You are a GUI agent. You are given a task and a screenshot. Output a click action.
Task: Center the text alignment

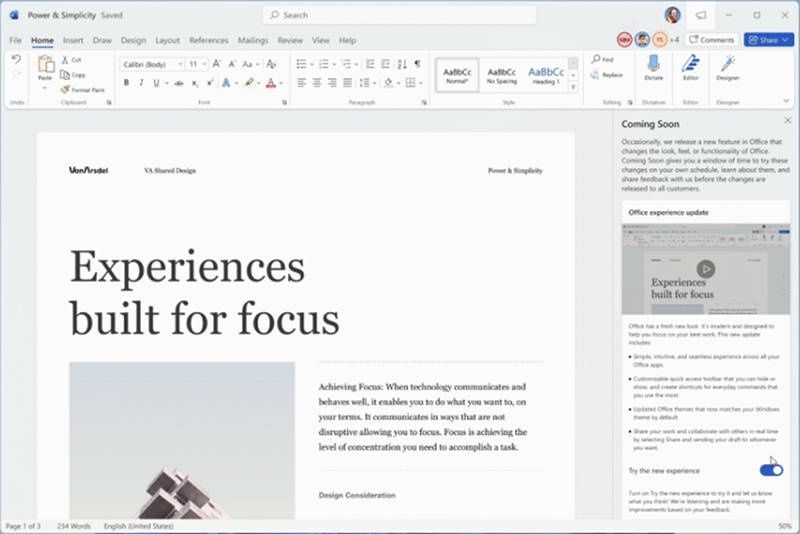317,83
